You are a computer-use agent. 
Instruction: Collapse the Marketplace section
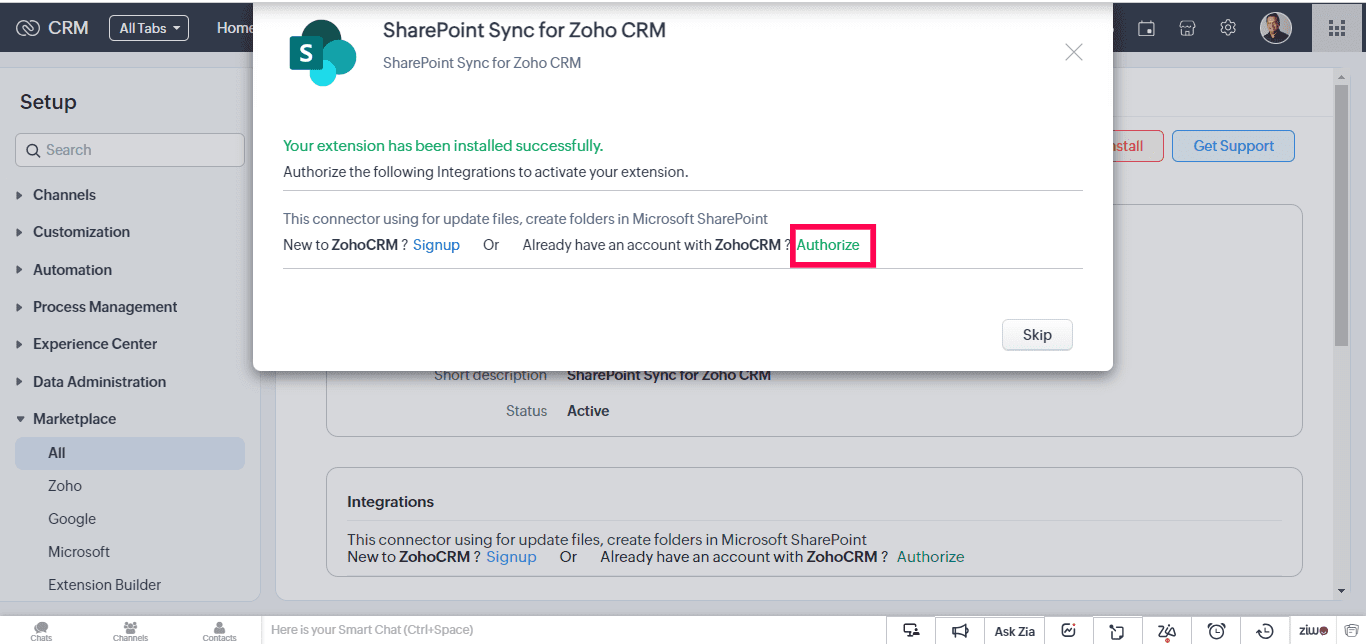pyautogui.click(x=74, y=419)
